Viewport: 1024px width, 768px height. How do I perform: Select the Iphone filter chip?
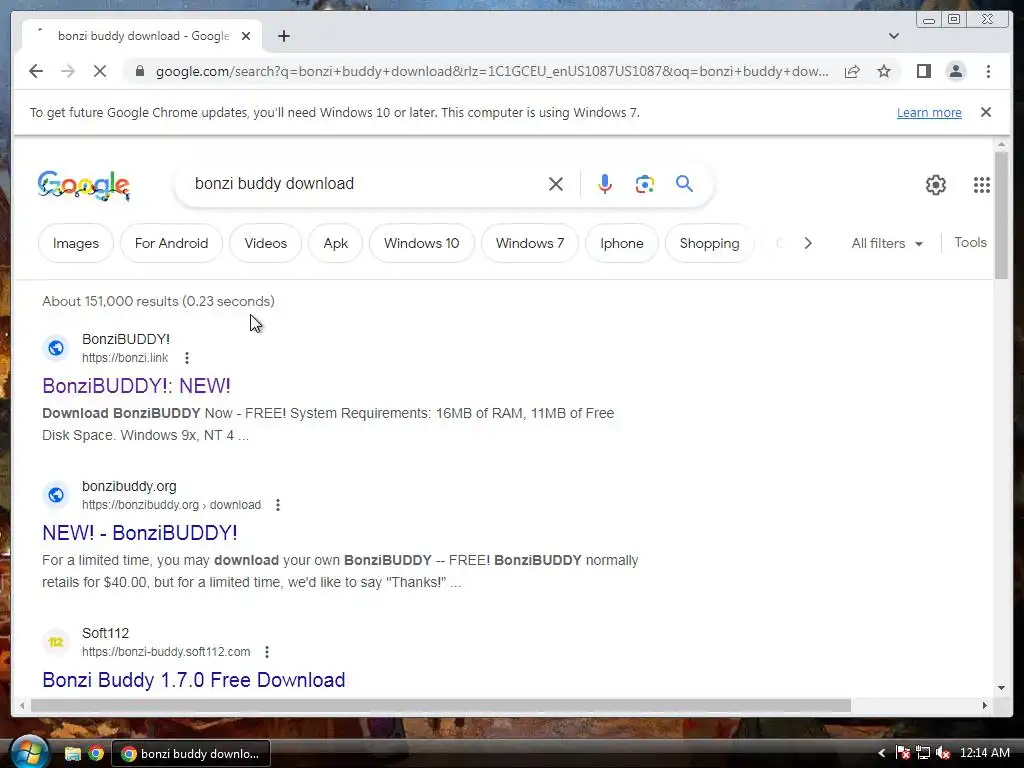pos(622,243)
